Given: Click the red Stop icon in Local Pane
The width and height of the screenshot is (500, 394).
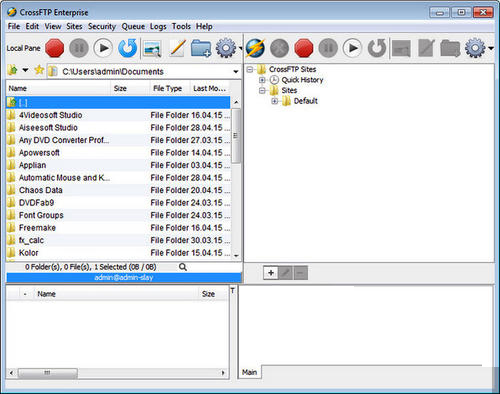Looking at the screenshot, I should coord(55,48).
